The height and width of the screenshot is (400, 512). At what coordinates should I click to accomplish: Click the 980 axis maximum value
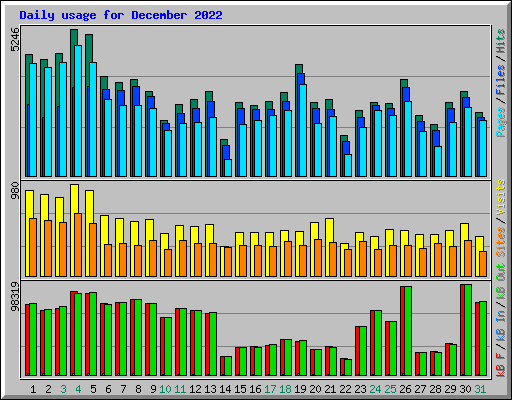(15, 190)
